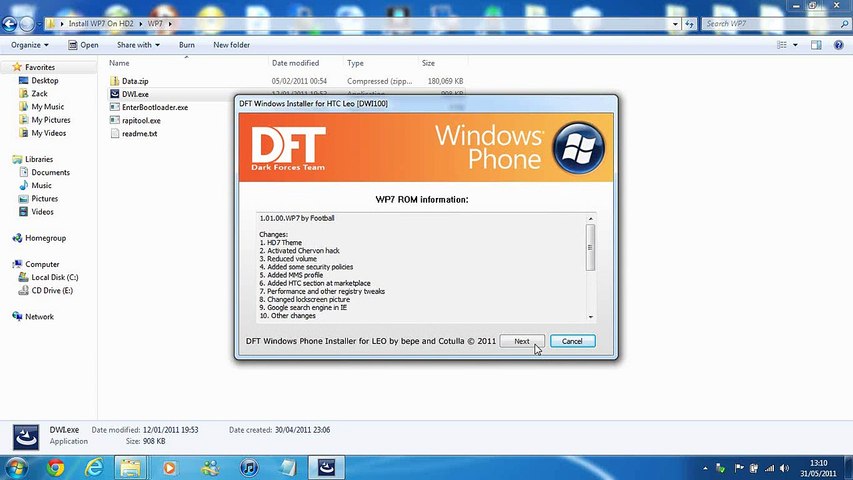Select the DWI.exe file icon
This screenshot has width=853, height=480.
[114, 94]
